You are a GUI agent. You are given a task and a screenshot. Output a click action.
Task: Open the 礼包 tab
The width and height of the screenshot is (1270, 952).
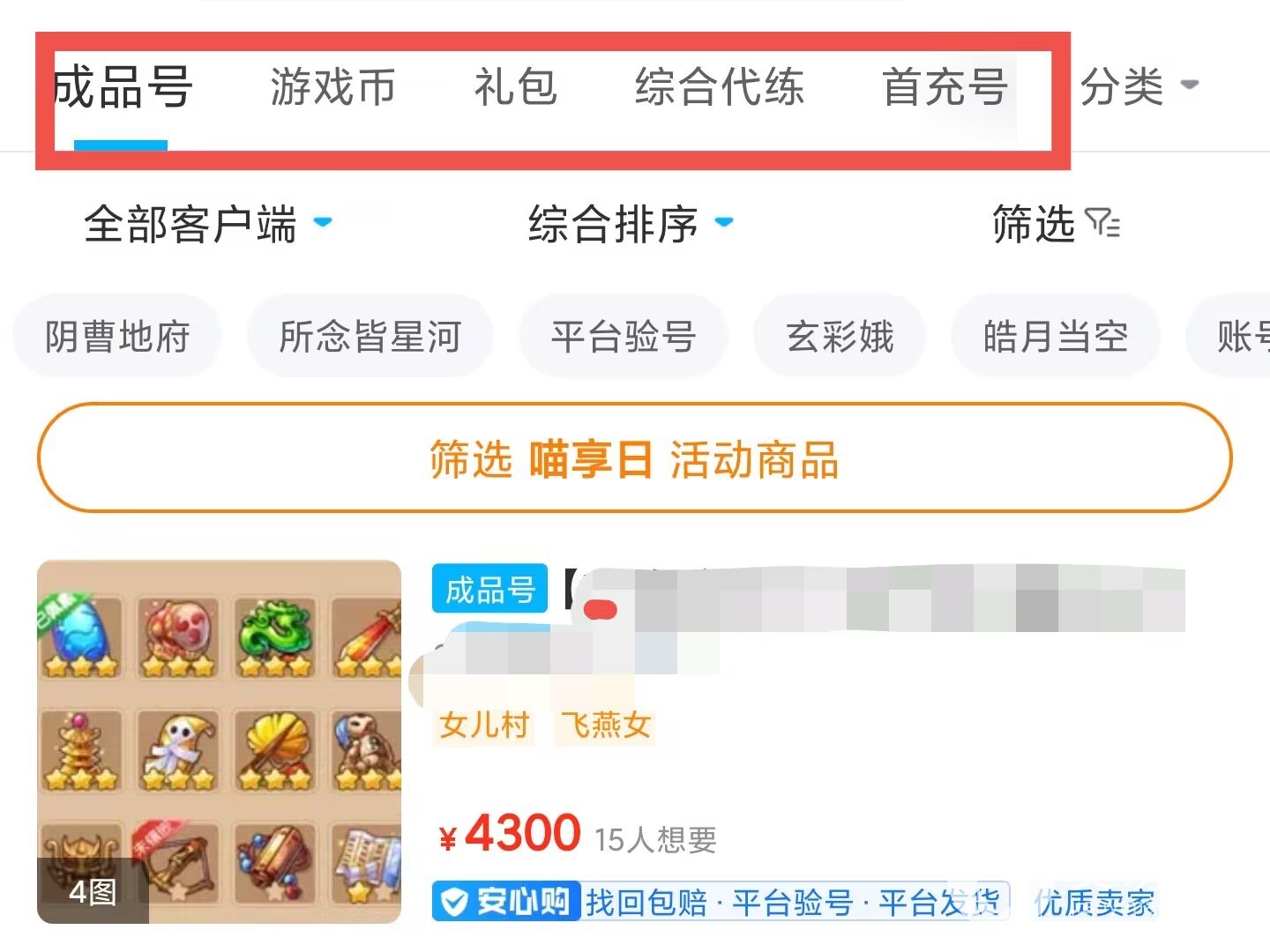click(516, 87)
